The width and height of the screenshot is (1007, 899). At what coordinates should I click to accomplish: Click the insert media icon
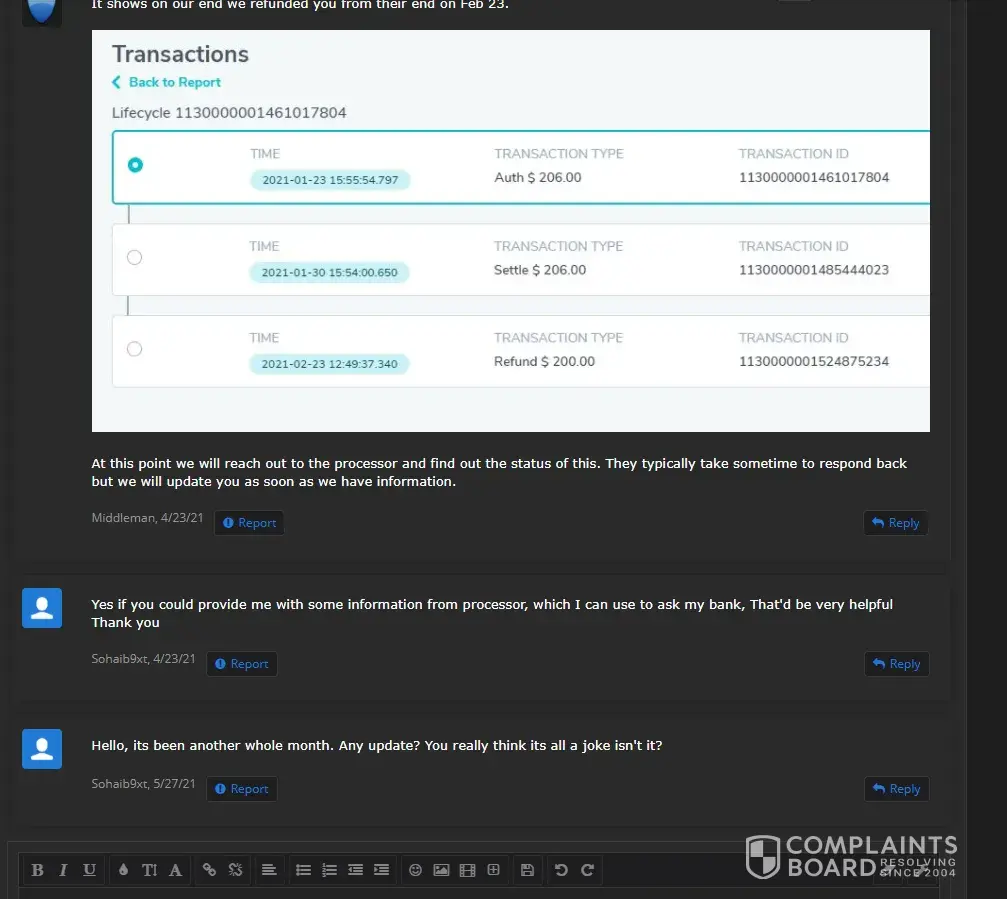point(467,870)
